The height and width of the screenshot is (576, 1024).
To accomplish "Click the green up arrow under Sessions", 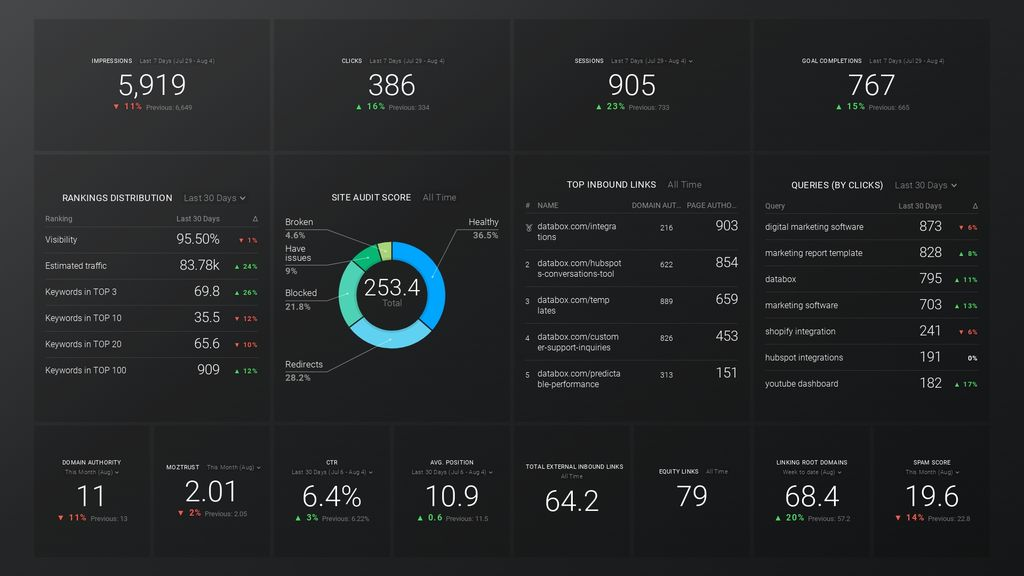I will [599, 106].
